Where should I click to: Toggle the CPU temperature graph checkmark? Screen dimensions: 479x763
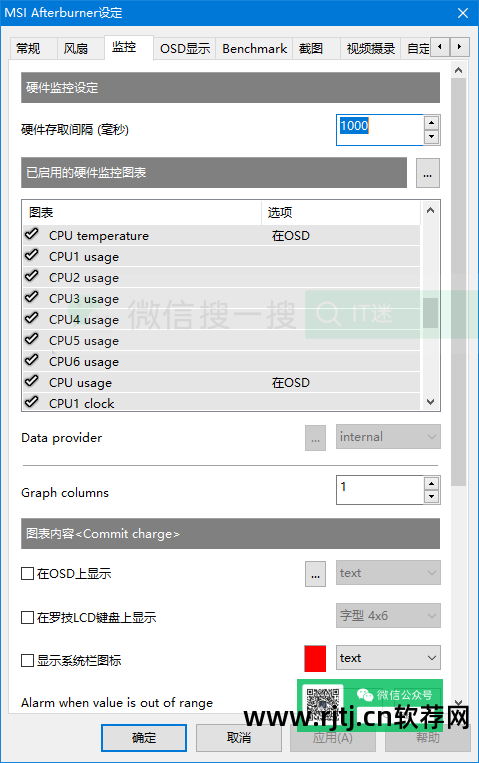32,234
